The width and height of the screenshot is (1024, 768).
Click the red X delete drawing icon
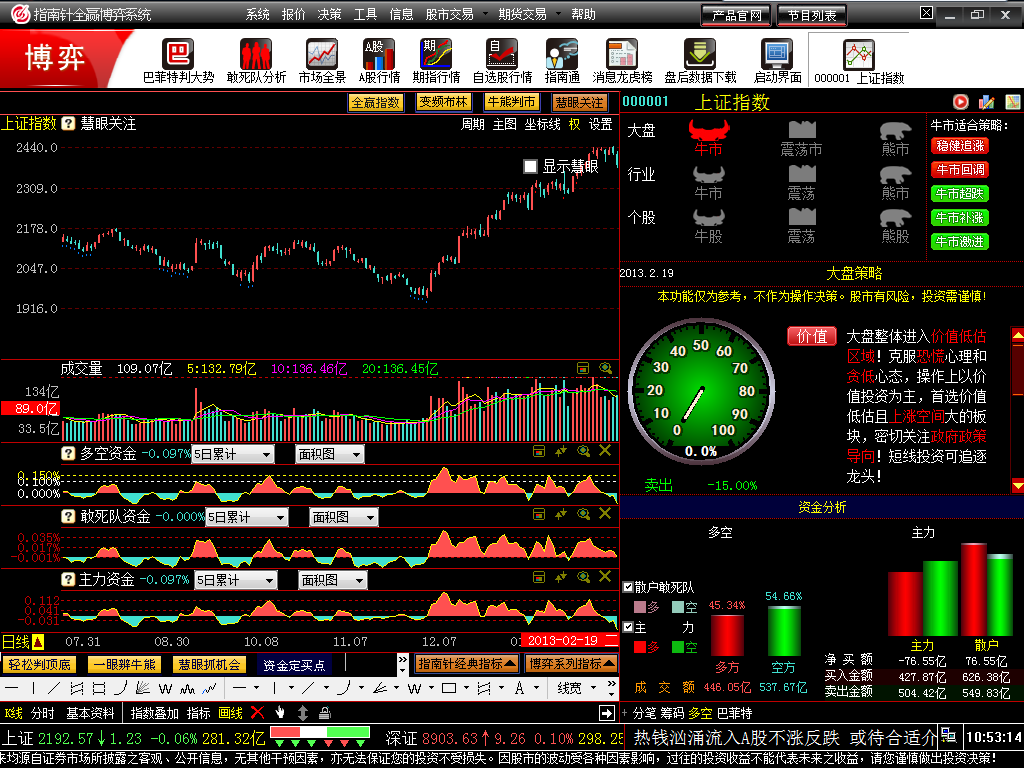257,712
